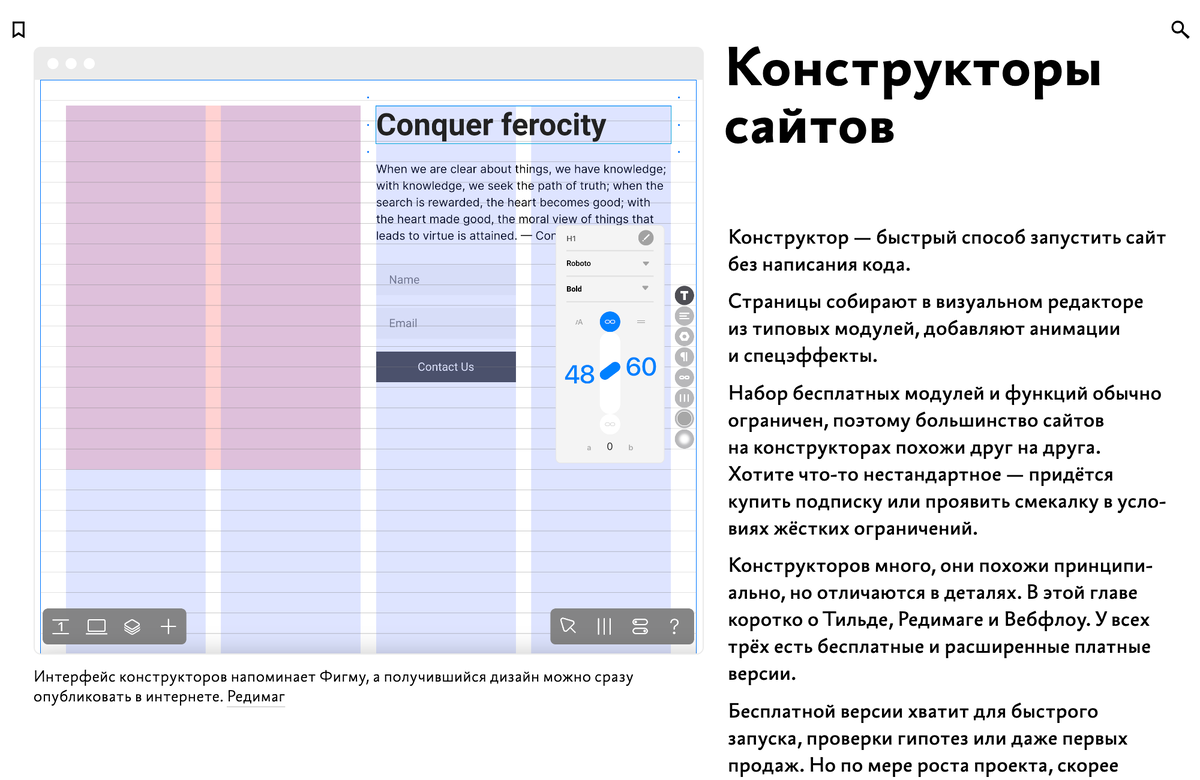The height and width of the screenshot is (780, 1200).
Task: Click the plus add-widget icon
Action: 168,627
